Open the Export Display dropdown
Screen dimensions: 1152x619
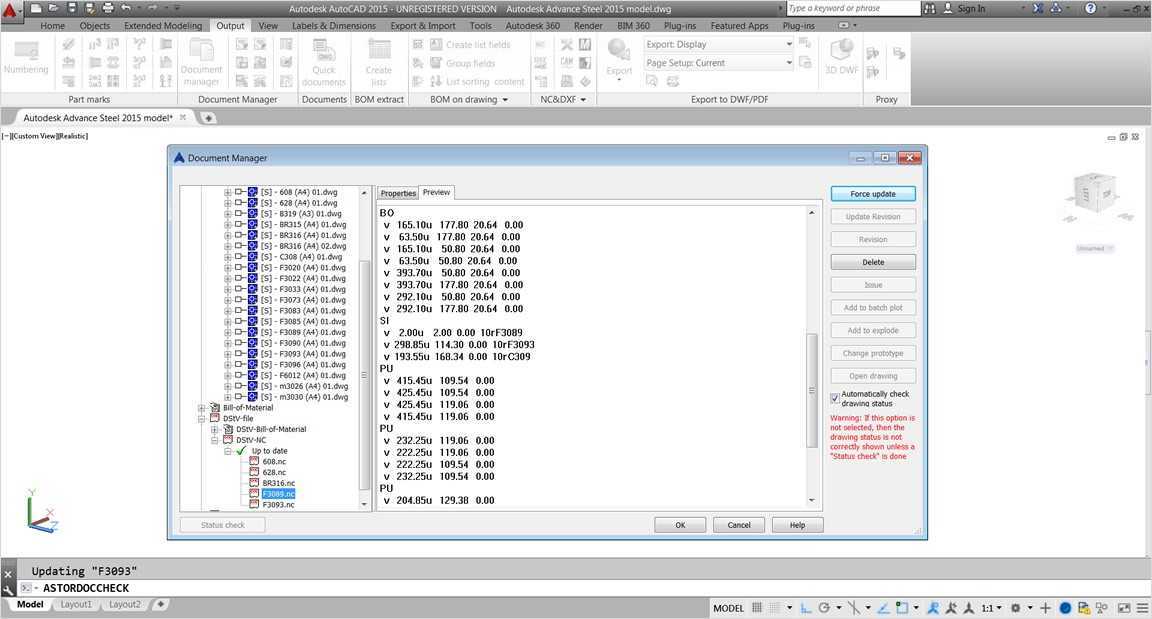[789, 45]
